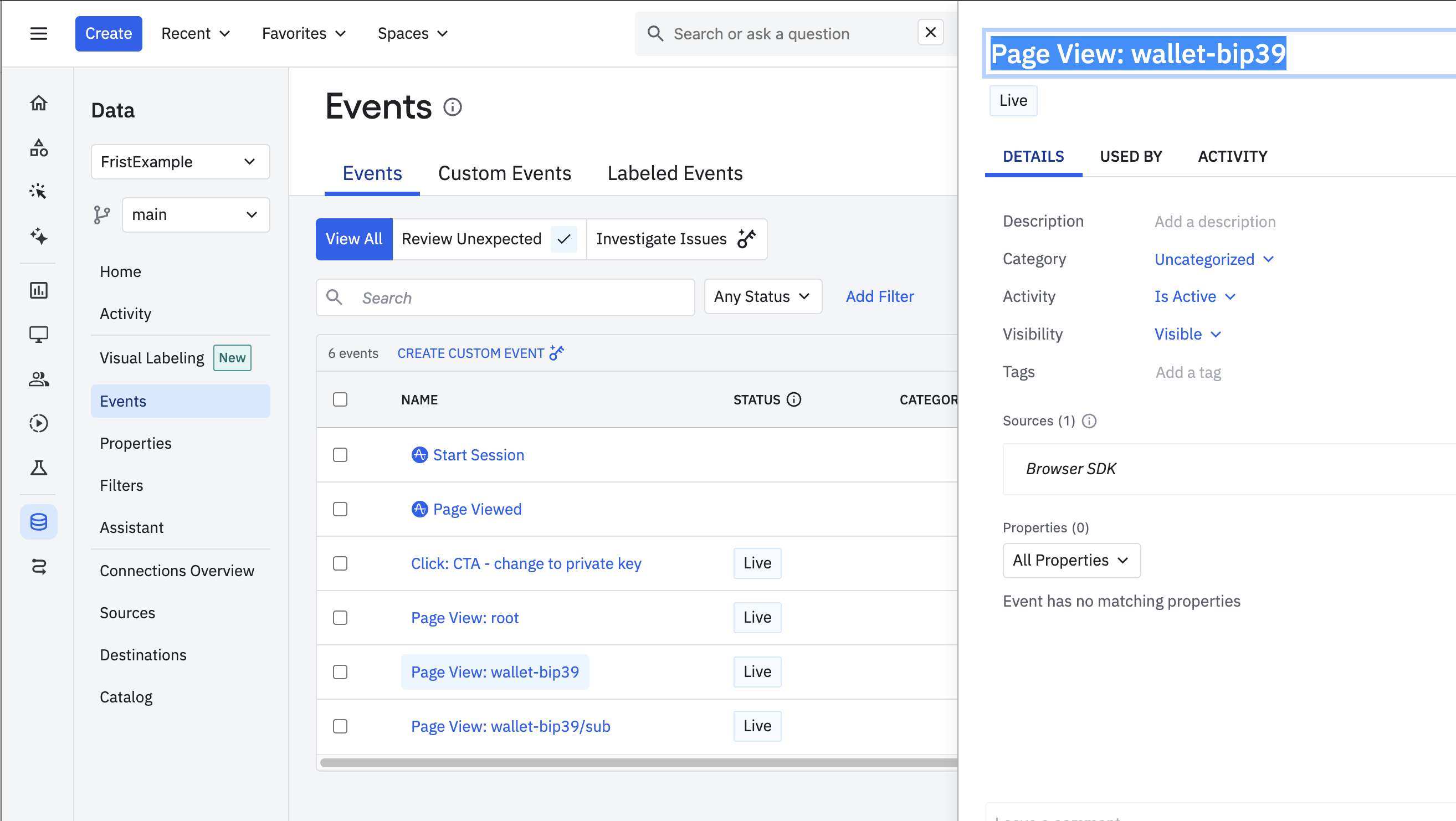Viewport: 1456px width, 821px height.
Task: Click the horizontal scrollbar under events table
Action: click(x=639, y=763)
